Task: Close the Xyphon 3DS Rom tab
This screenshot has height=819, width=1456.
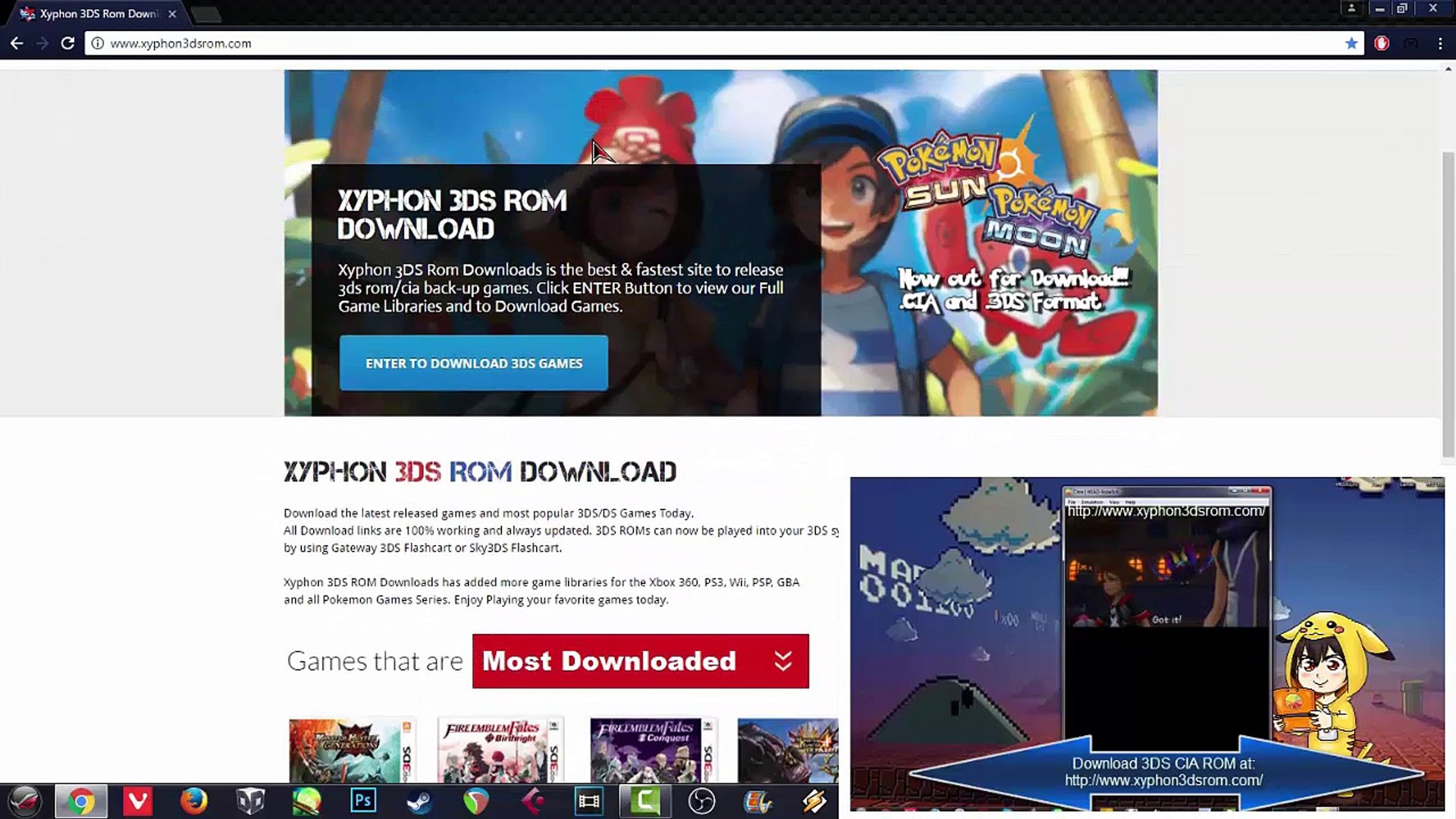Action: click(x=172, y=14)
